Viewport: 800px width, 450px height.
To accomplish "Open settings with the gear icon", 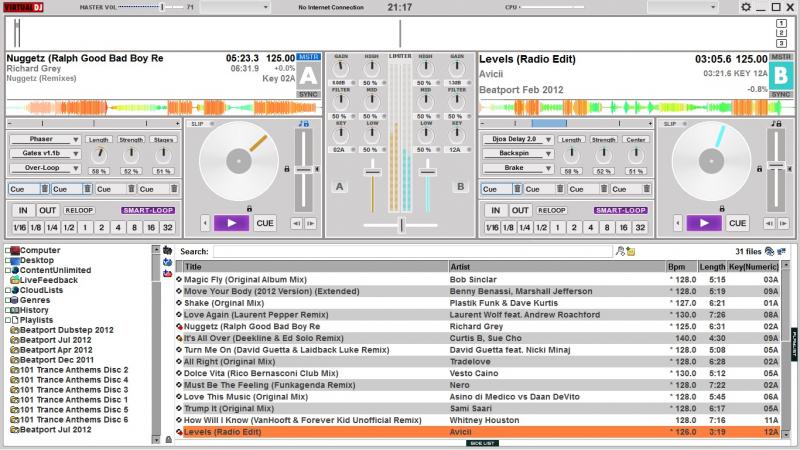I will tap(745, 7).
